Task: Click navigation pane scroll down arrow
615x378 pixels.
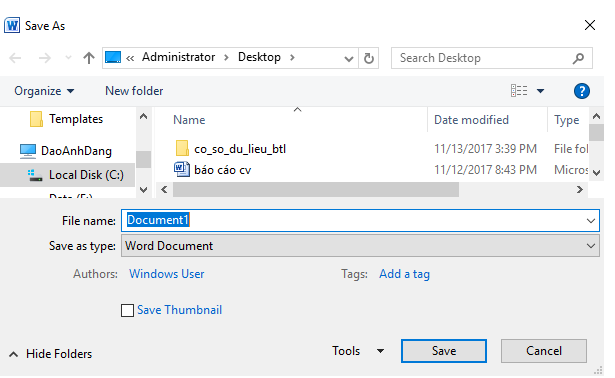Action: [x=144, y=190]
